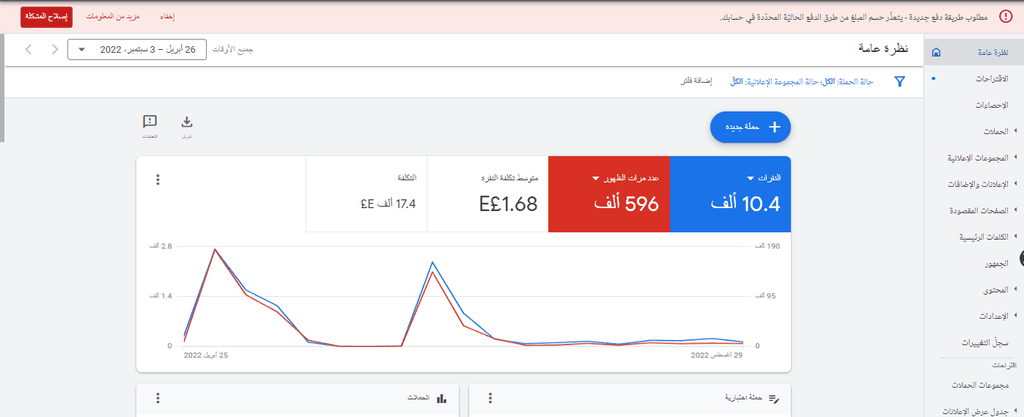This screenshot has width=1024, height=417.
Task: Dismiss the alert with the 'إخفاء' link
Action: [x=167, y=17]
